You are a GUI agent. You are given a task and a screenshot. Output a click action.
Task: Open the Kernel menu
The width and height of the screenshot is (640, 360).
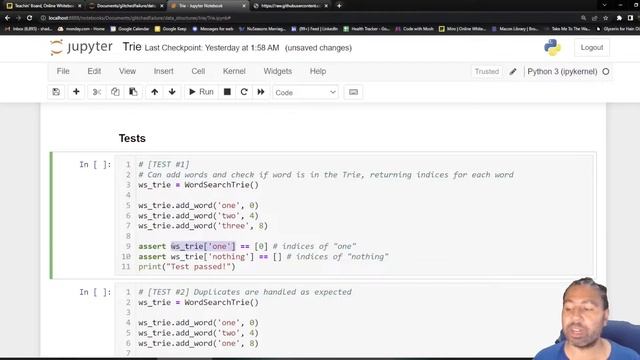point(234,71)
